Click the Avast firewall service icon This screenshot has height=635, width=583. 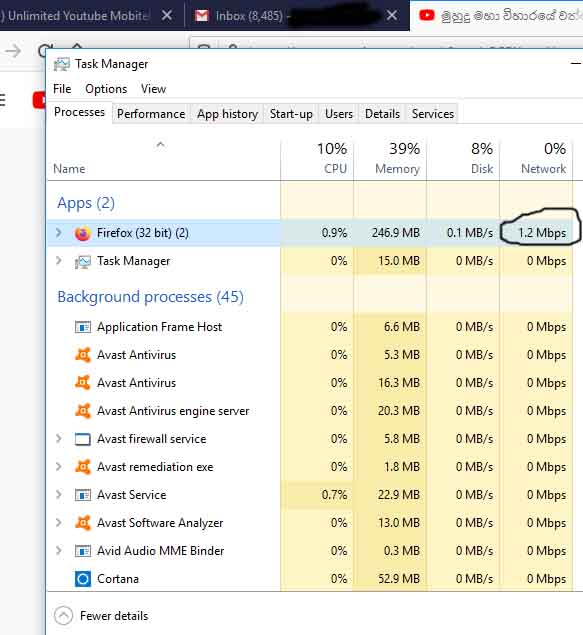[x=83, y=439]
